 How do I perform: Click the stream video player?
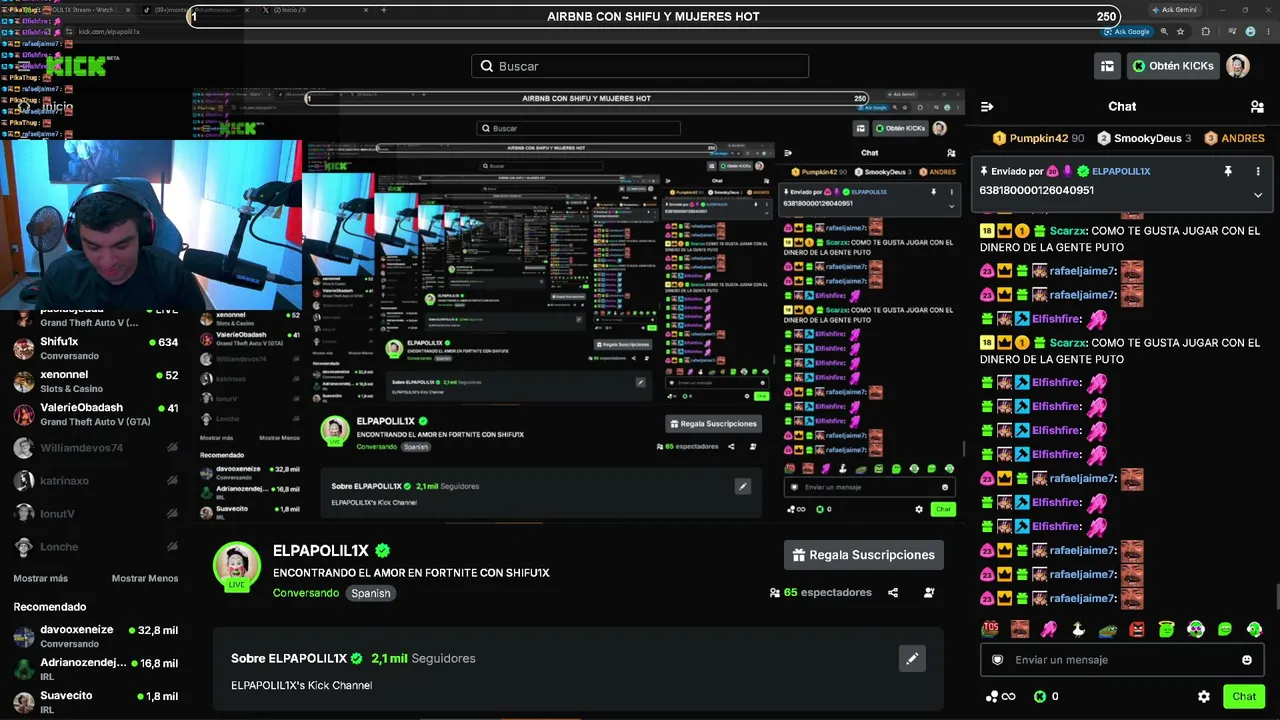click(578, 305)
